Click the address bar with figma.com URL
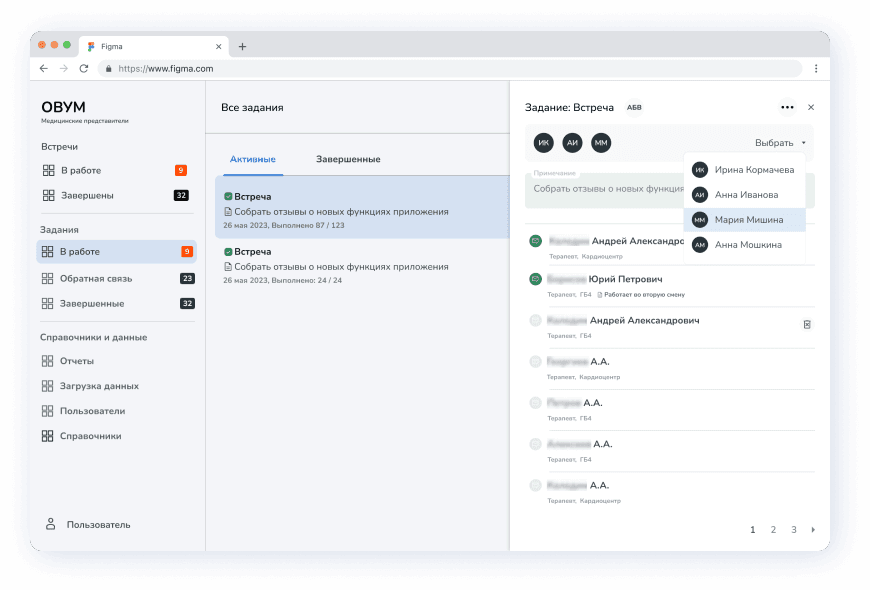The image size is (870, 590). (450, 68)
